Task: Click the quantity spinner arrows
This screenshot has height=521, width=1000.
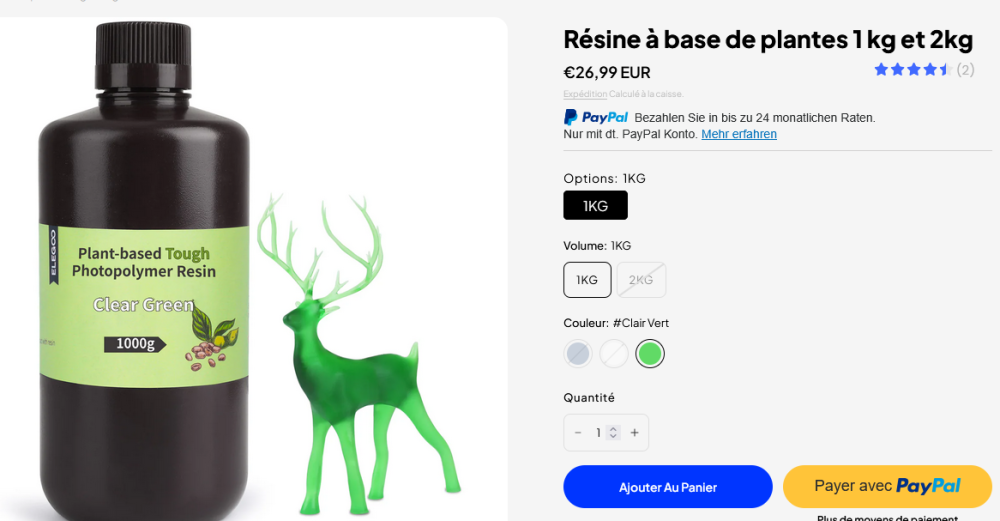Action: coord(614,433)
